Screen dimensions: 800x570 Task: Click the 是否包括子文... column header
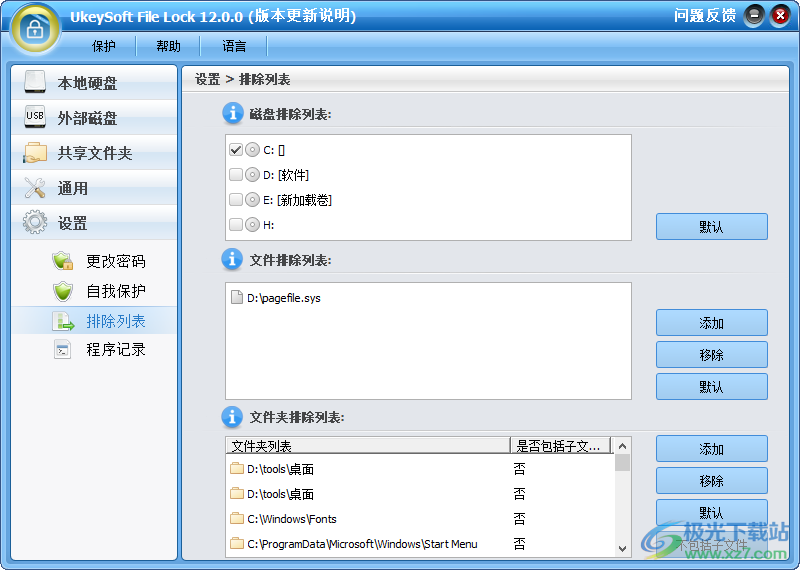coord(561,446)
